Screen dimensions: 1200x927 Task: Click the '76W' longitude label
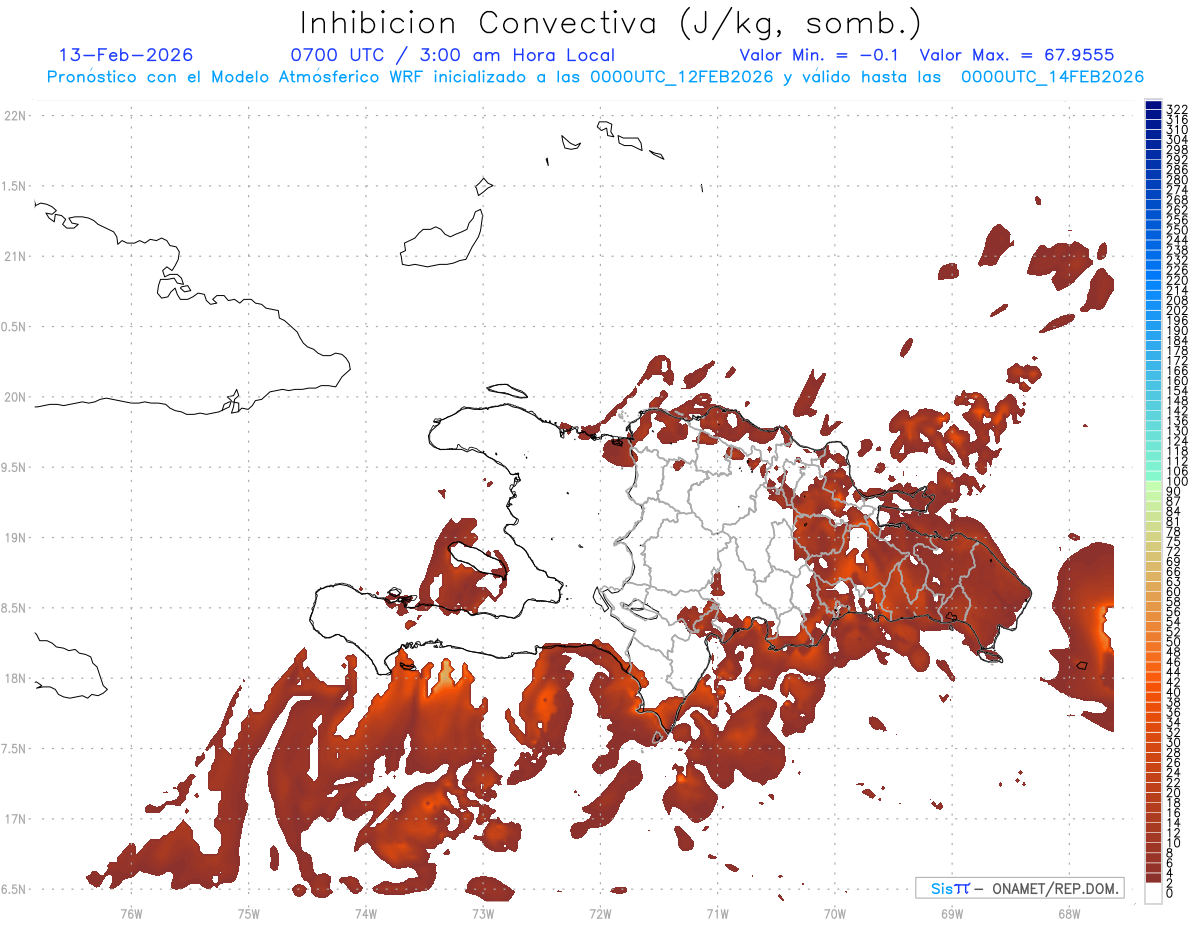(x=131, y=913)
